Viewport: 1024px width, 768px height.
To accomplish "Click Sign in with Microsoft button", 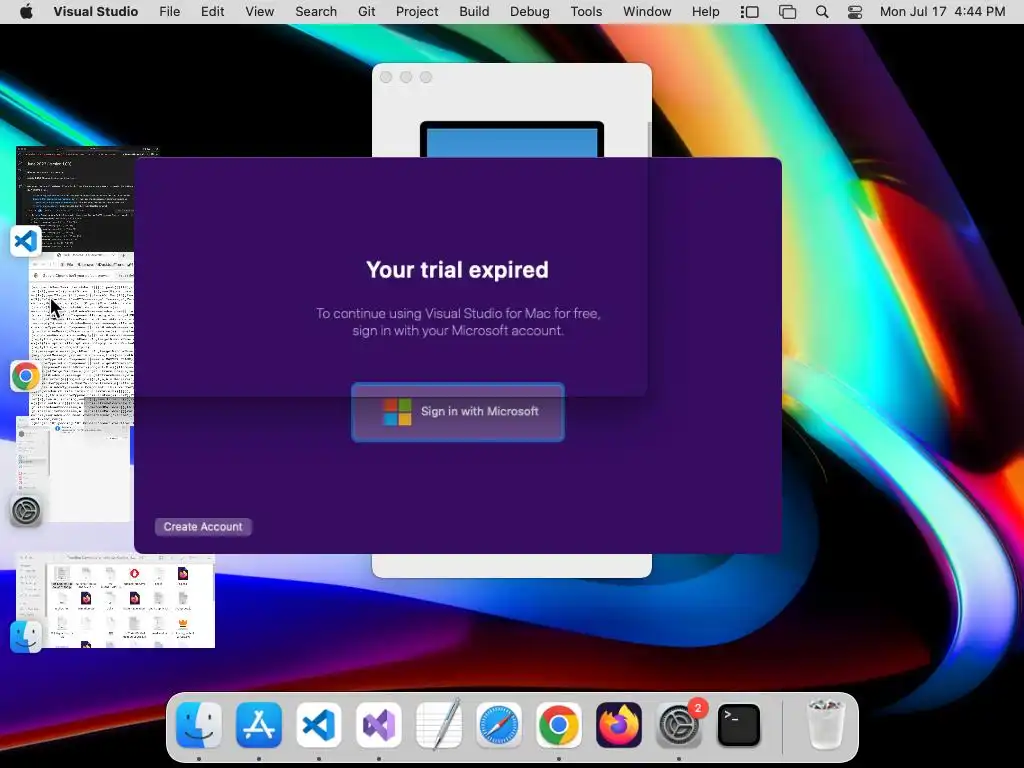I will point(458,412).
